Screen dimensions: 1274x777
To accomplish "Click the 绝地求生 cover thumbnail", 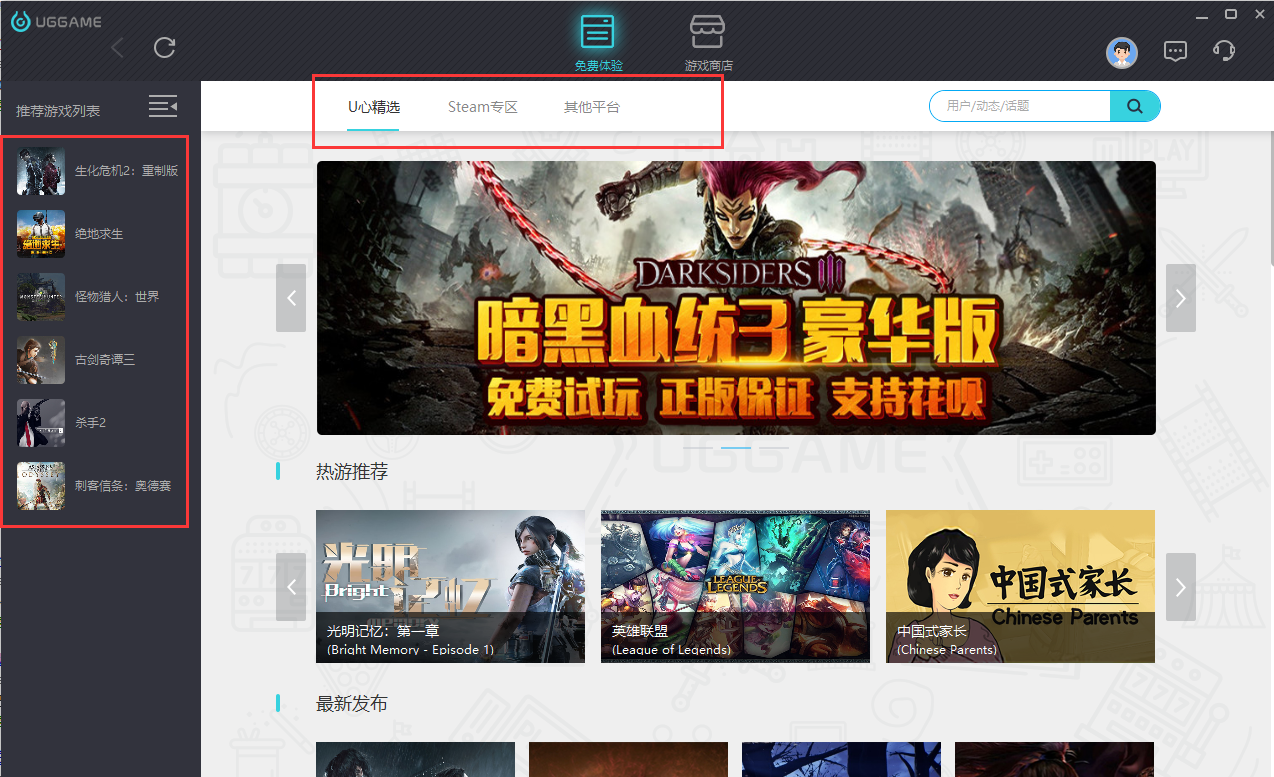I will click(41, 234).
